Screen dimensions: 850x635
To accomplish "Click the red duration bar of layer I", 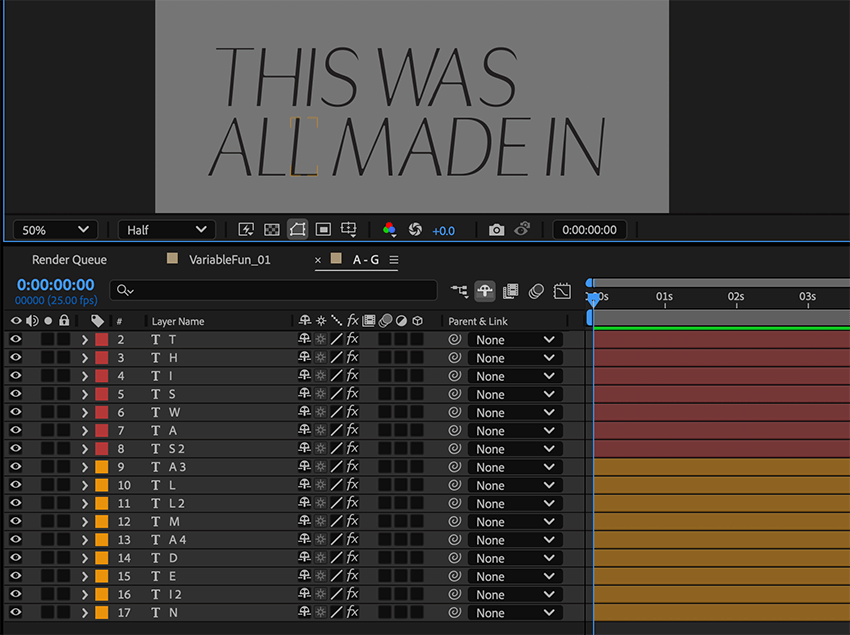I will point(722,376).
